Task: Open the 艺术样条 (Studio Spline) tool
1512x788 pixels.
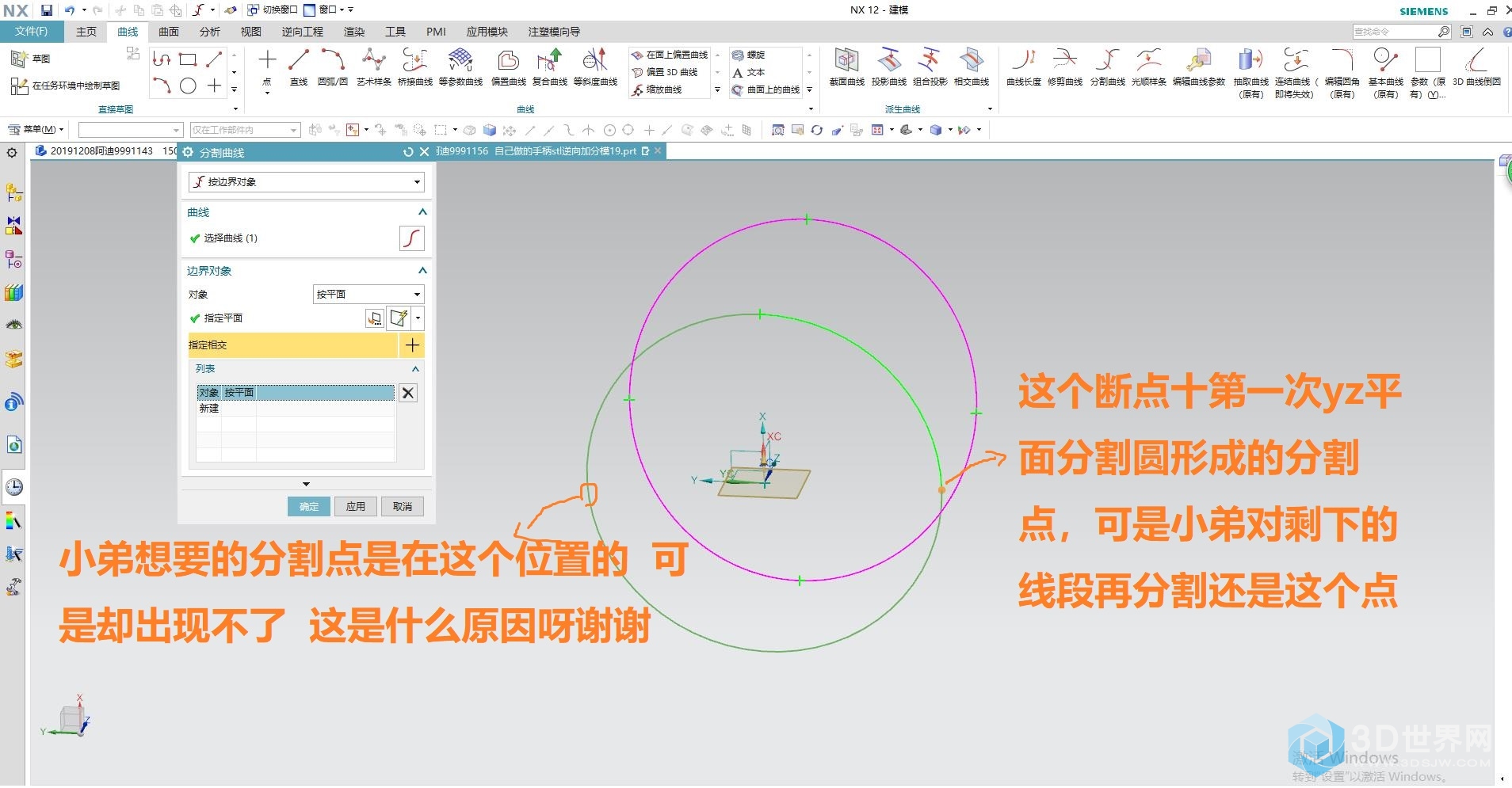Action: click(373, 67)
